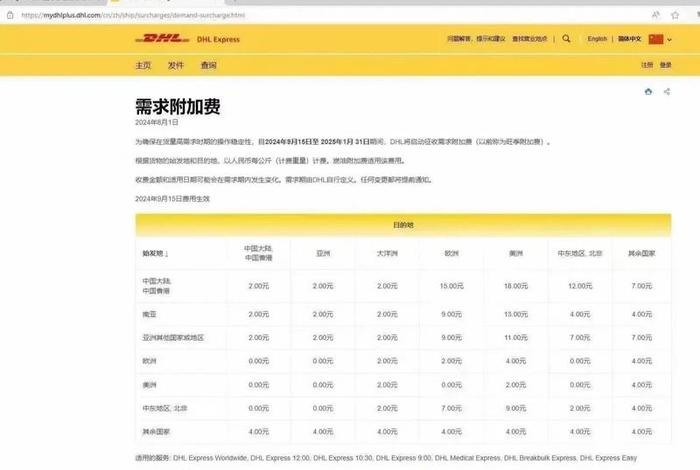Screen dimensions: 700x470
Task: Click the 13.00元 table cell
Action: [516, 314]
